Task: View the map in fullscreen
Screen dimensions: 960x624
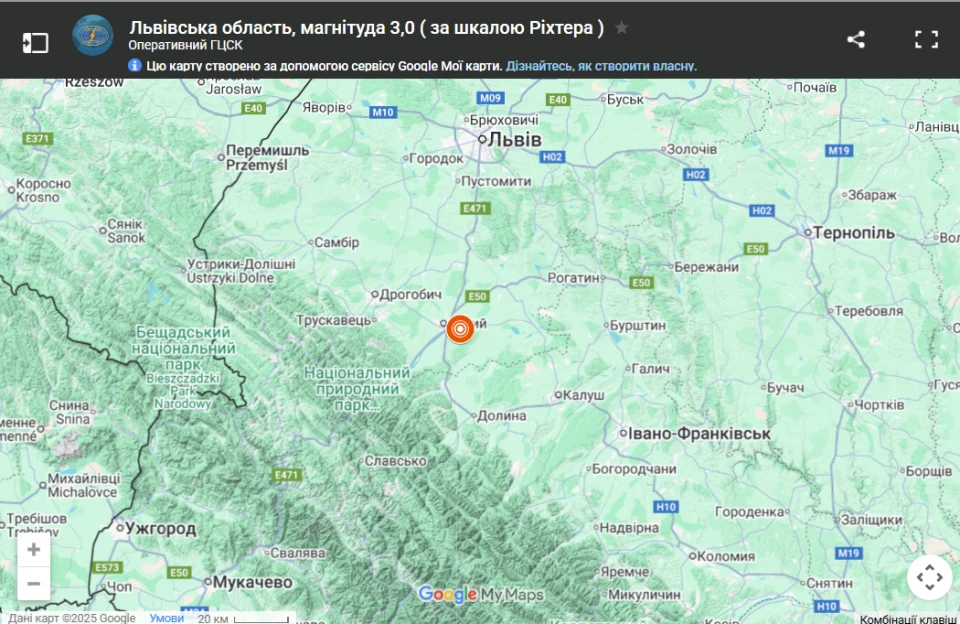Action: [x=926, y=39]
